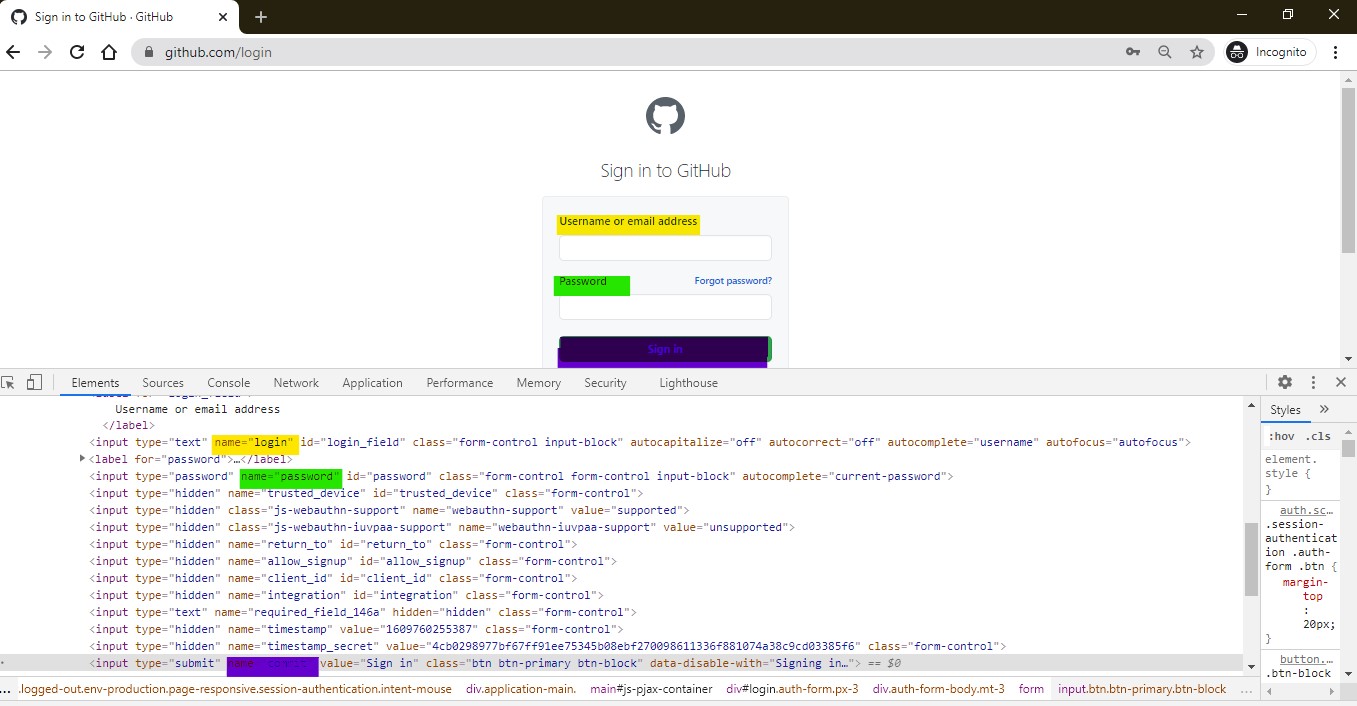Switch to the Network tab
Screen dimensions: 1357x706
296,383
